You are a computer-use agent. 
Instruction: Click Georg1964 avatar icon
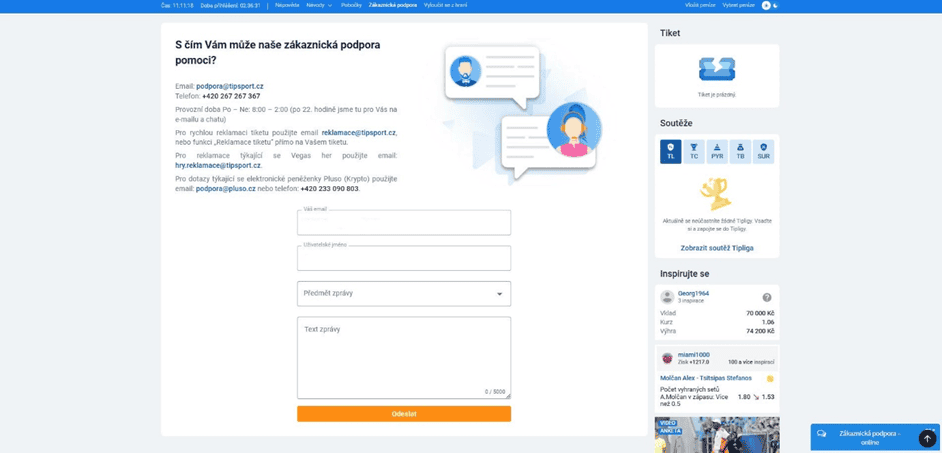point(667,297)
